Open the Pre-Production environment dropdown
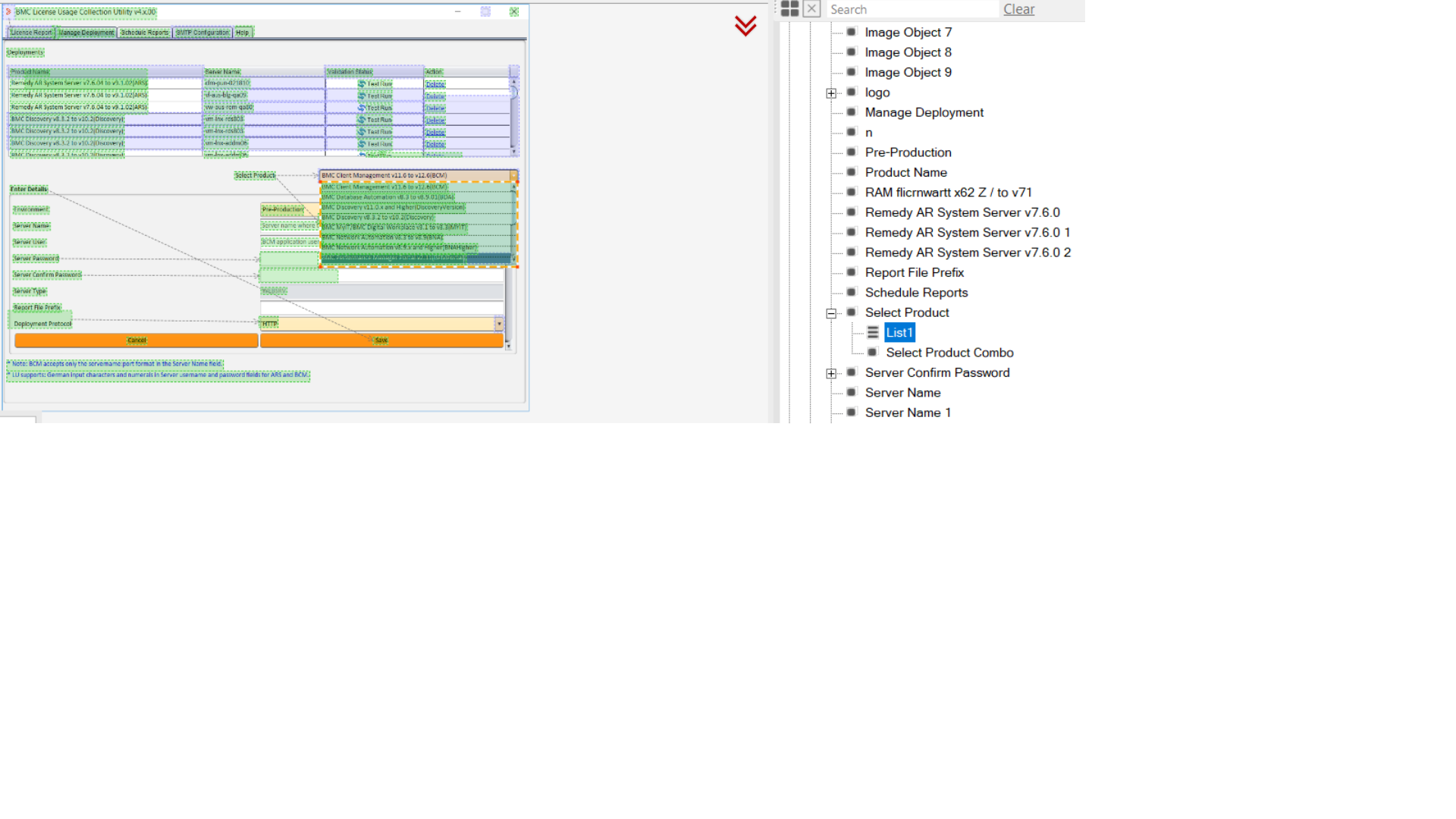 (x=290, y=209)
